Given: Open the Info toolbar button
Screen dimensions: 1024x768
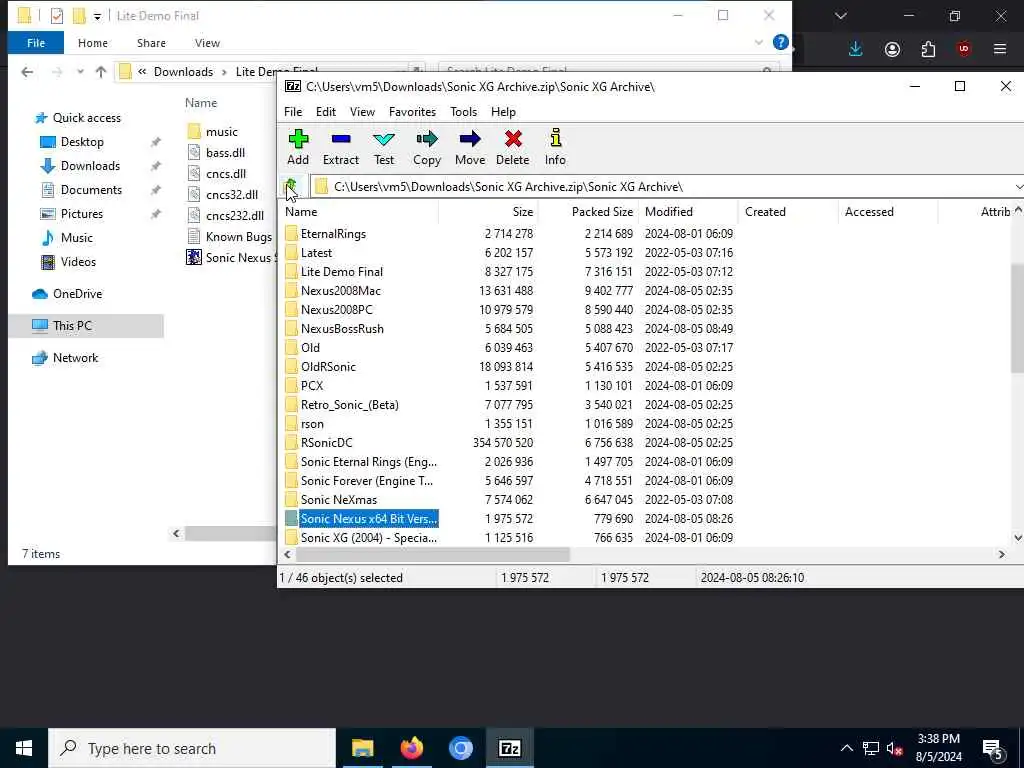Looking at the screenshot, I should click(x=555, y=147).
